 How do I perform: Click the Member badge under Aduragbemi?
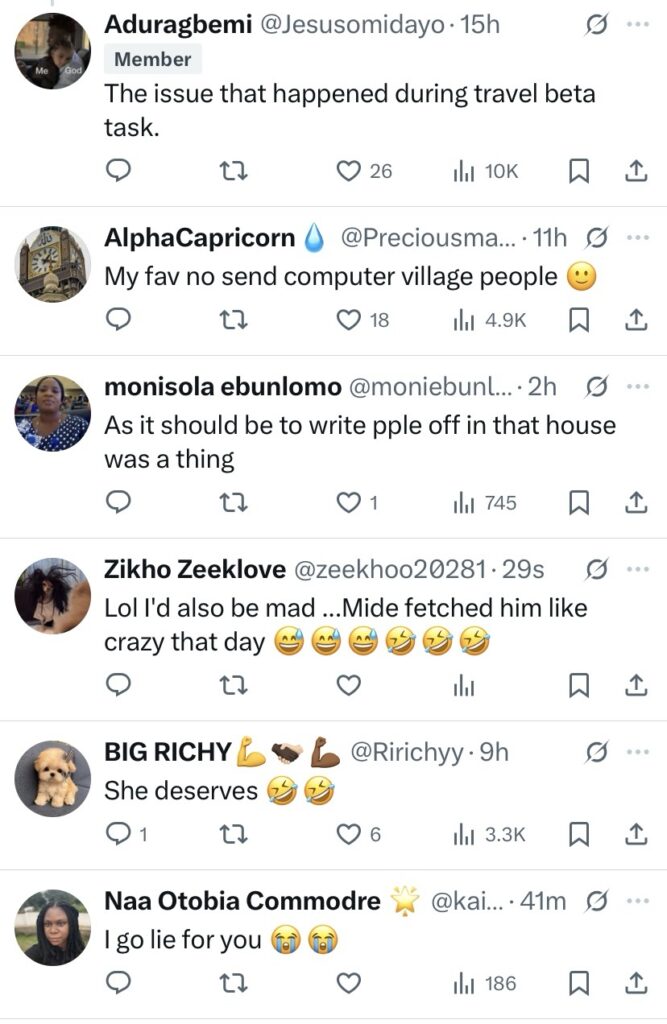(153, 59)
